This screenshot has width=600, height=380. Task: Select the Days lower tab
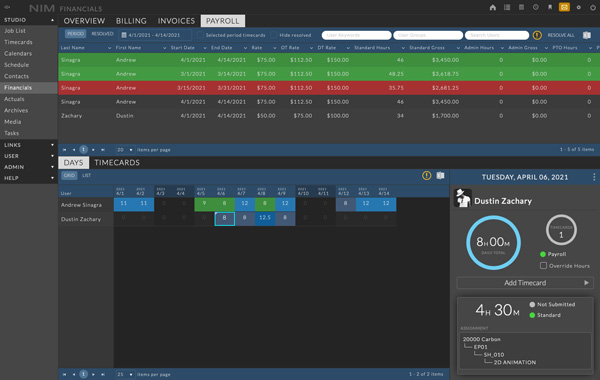point(73,163)
